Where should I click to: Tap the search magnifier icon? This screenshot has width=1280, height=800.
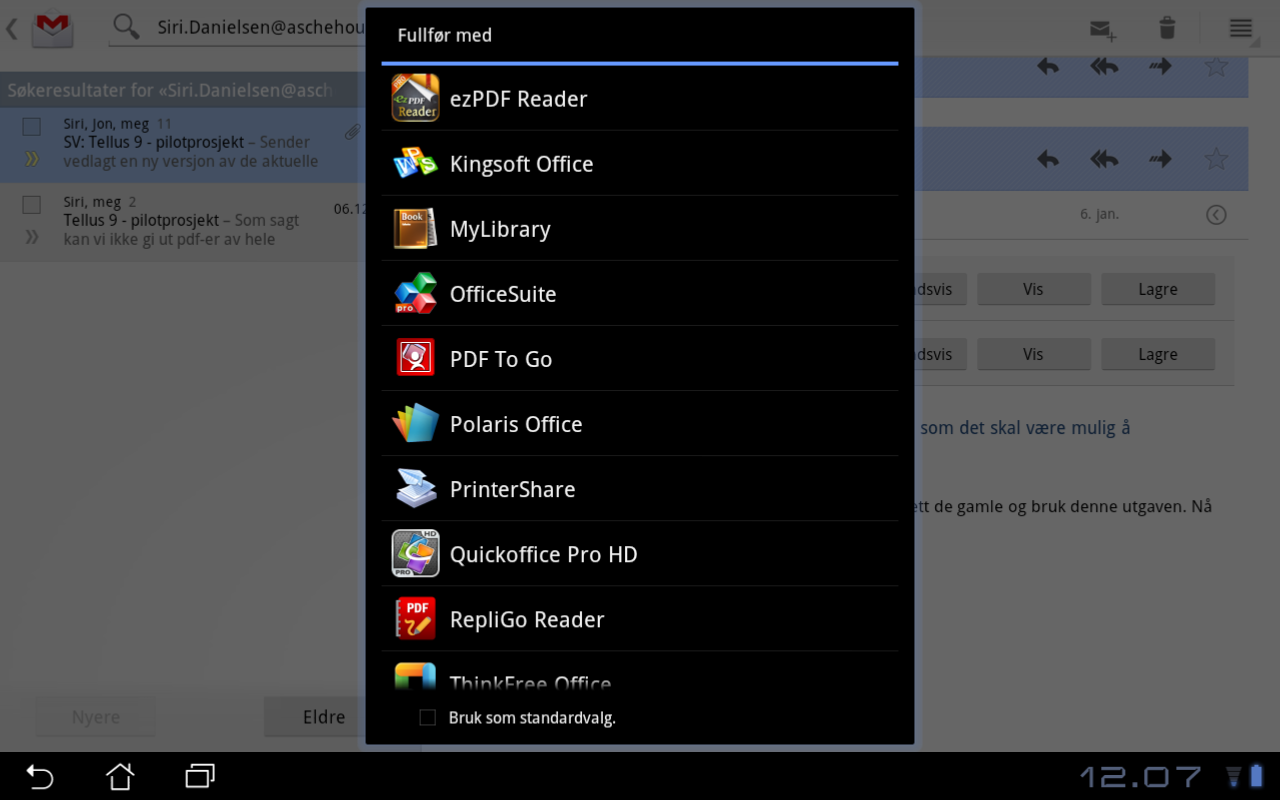click(x=126, y=27)
